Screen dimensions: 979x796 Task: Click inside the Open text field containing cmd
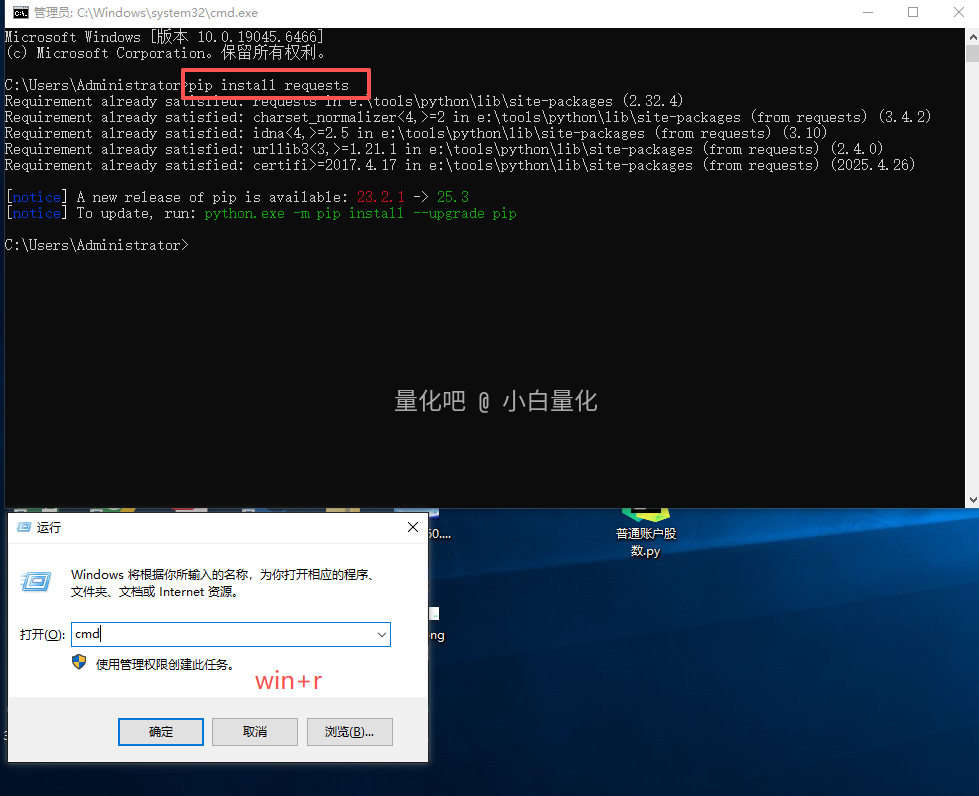(x=220, y=634)
